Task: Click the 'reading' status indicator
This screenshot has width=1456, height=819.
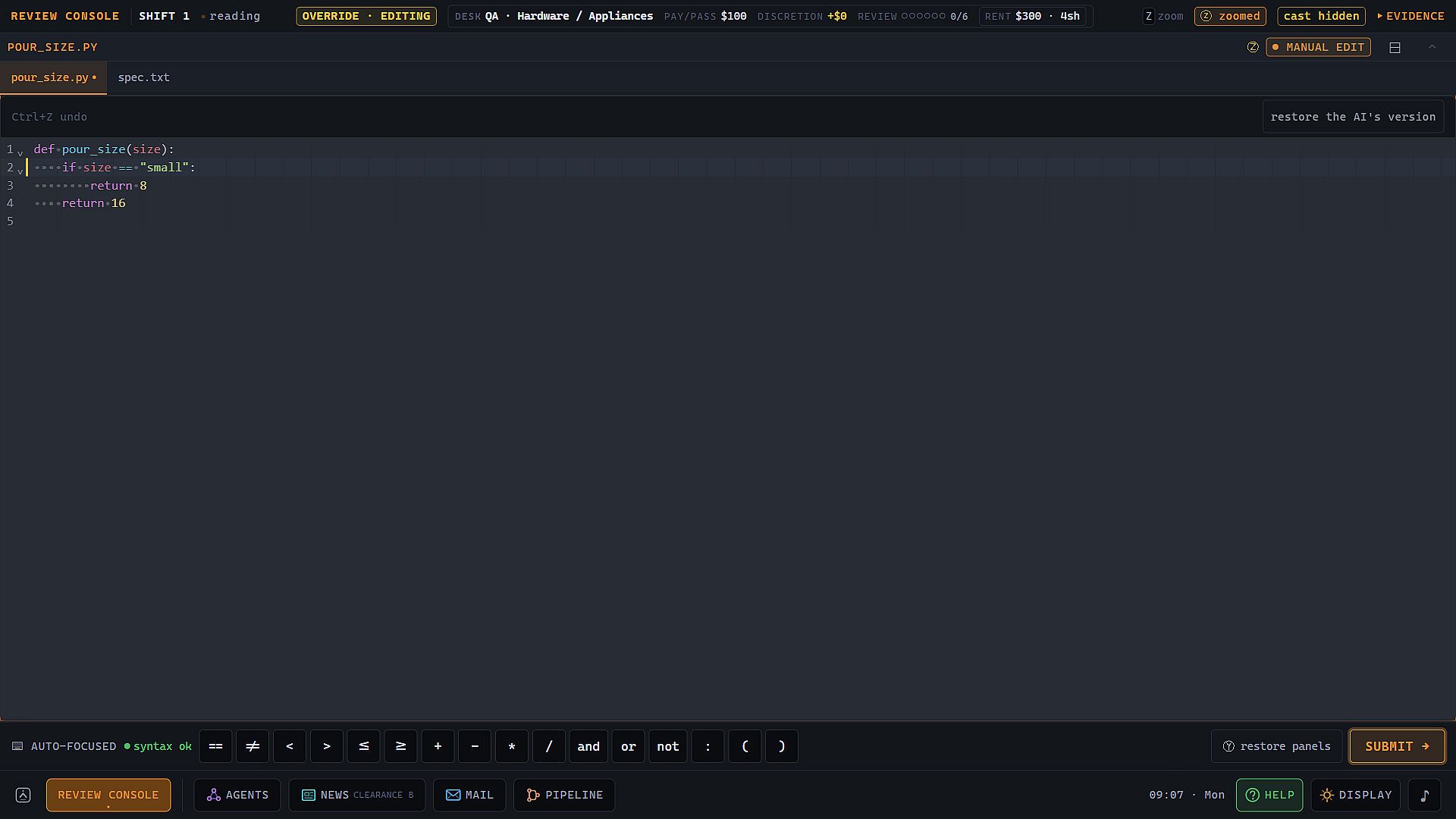Action: 231,16
